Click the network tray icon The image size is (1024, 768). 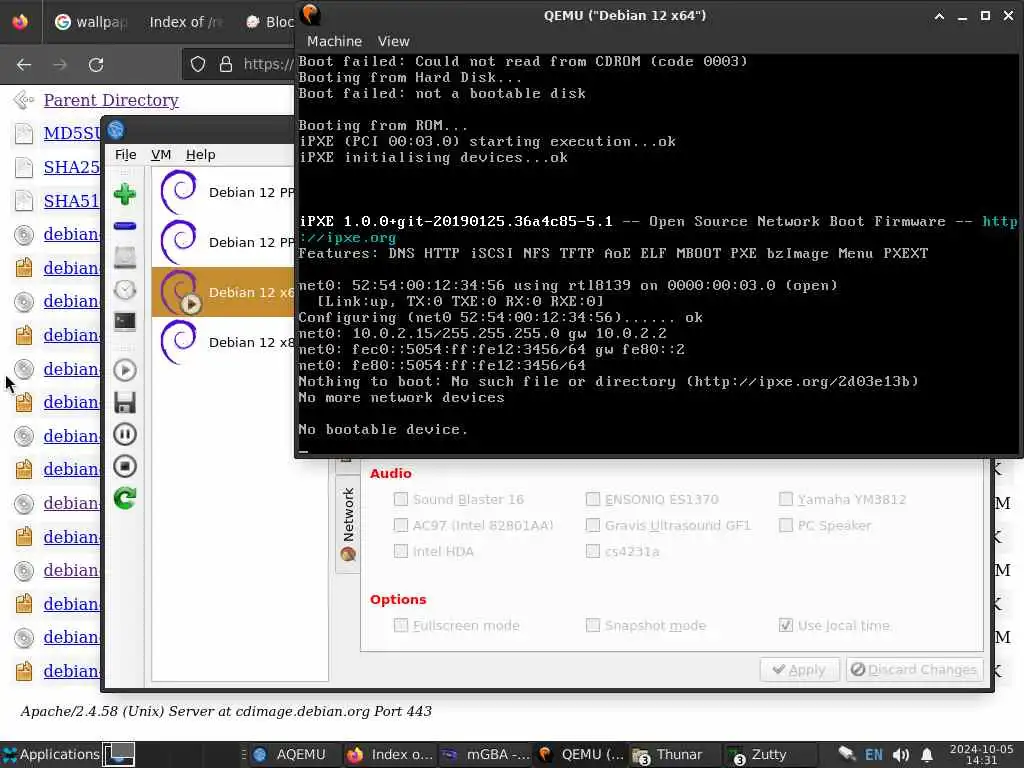tap(847, 754)
